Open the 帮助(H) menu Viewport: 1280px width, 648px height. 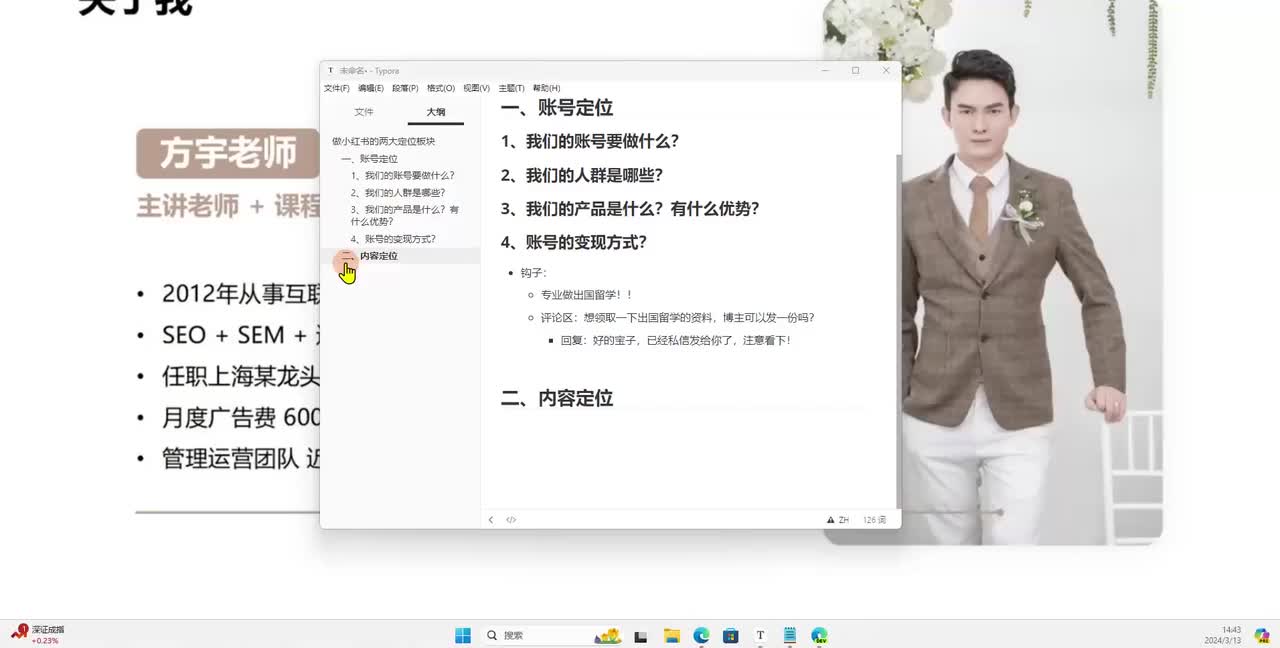(x=546, y=88)
